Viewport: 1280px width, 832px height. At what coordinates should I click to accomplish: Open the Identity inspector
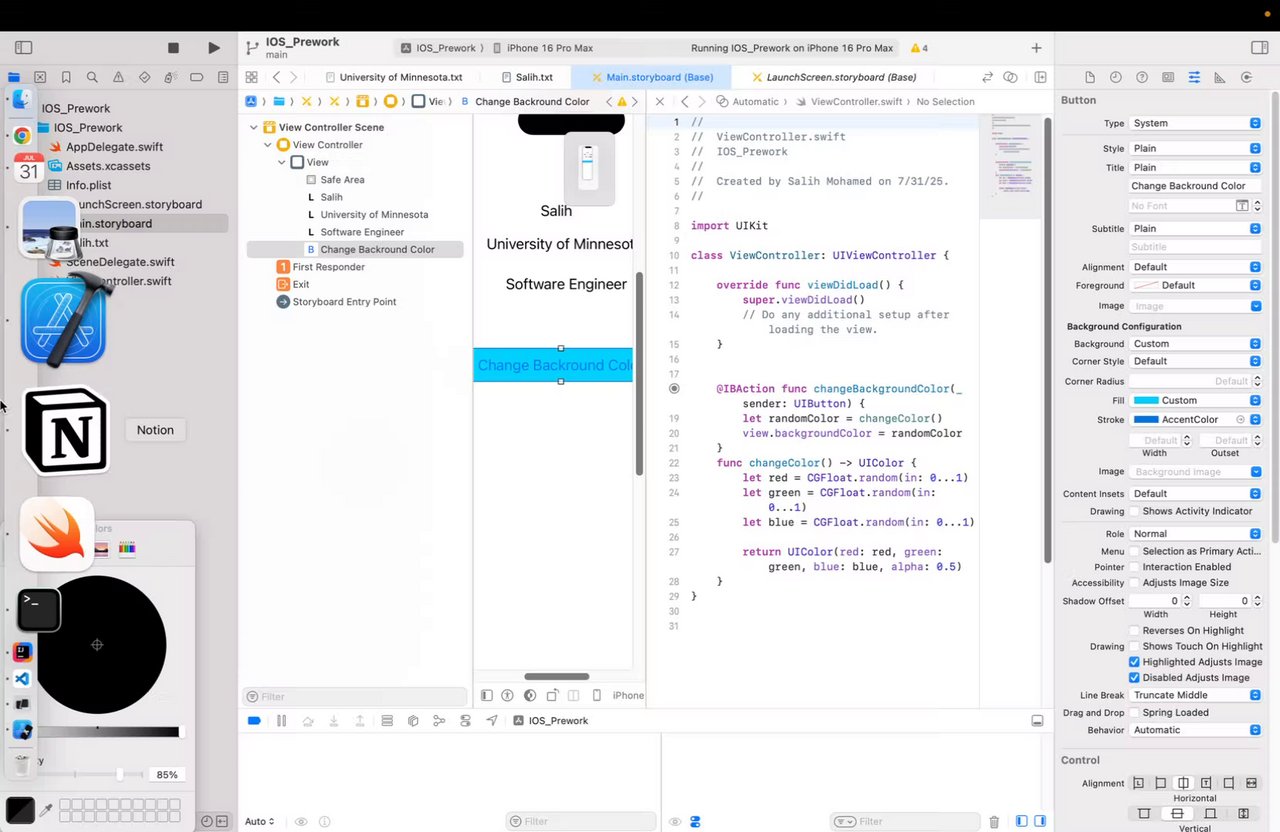1168,77
